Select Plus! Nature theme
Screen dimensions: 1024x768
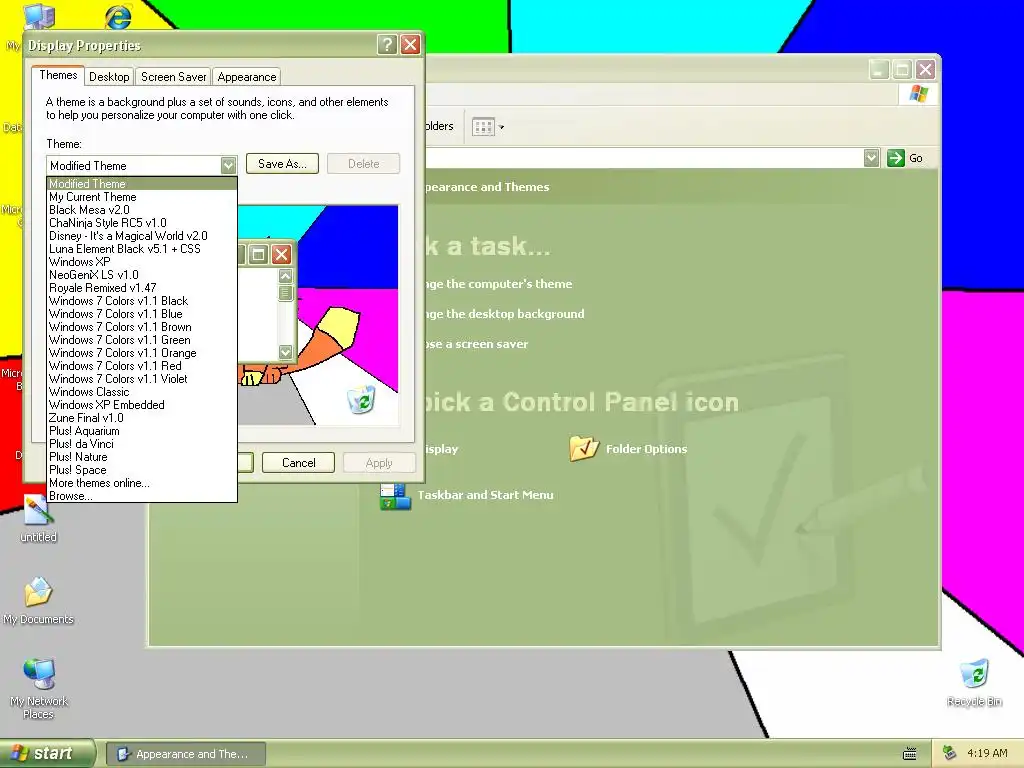tap(142, 457)
